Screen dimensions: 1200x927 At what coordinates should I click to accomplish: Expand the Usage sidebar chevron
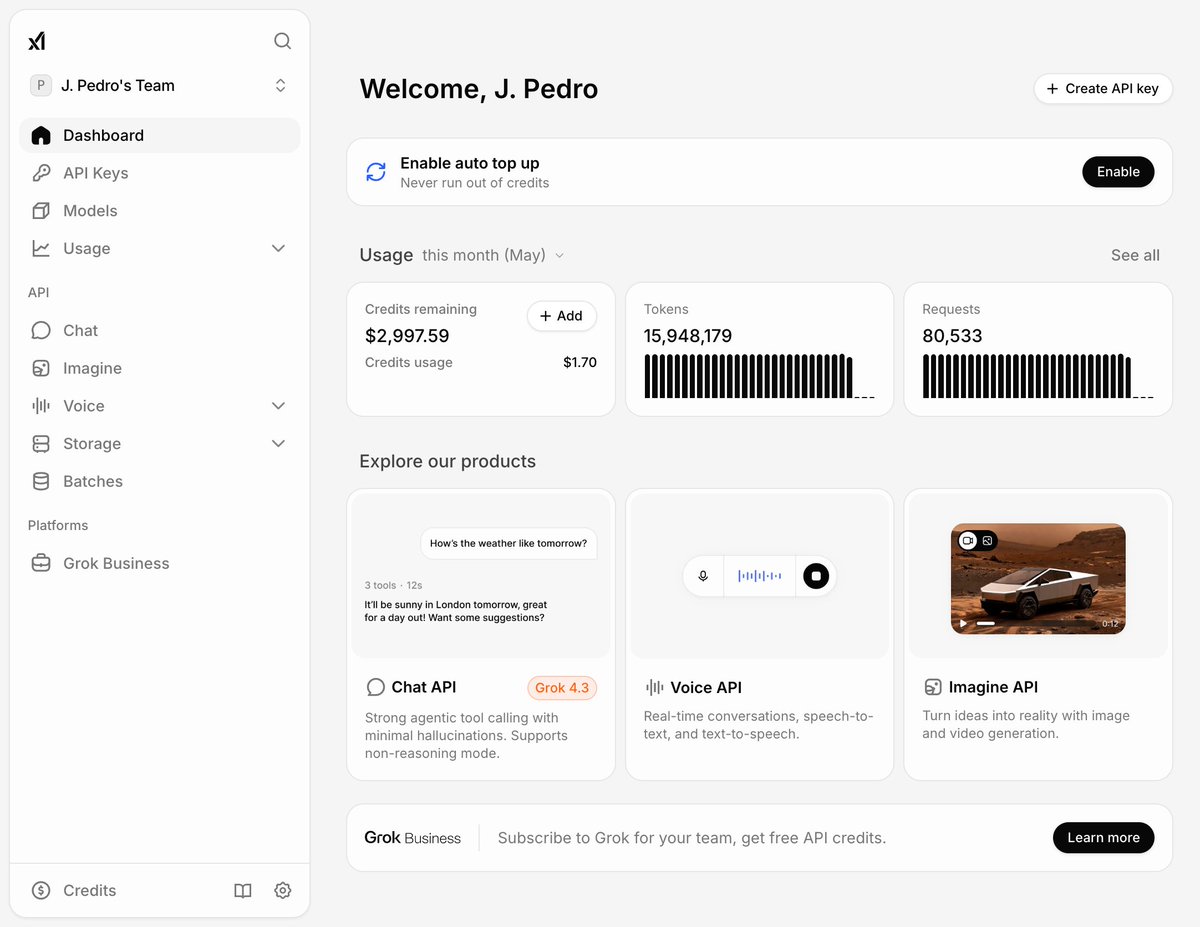click(279, 248)
